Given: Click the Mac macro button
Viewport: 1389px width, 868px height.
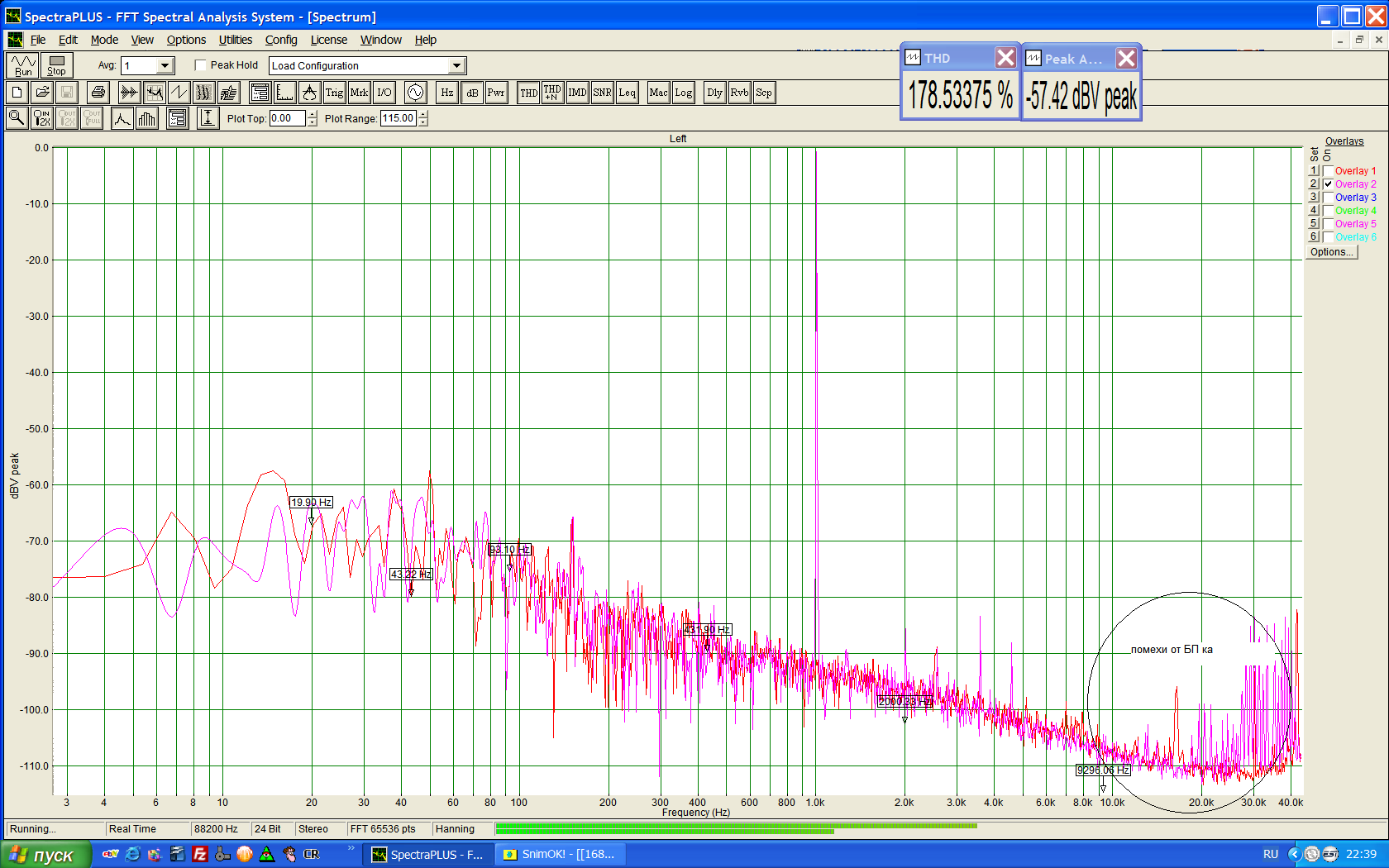Looking at the screenshot, I should pyautogui.click(x=658, y=93).
